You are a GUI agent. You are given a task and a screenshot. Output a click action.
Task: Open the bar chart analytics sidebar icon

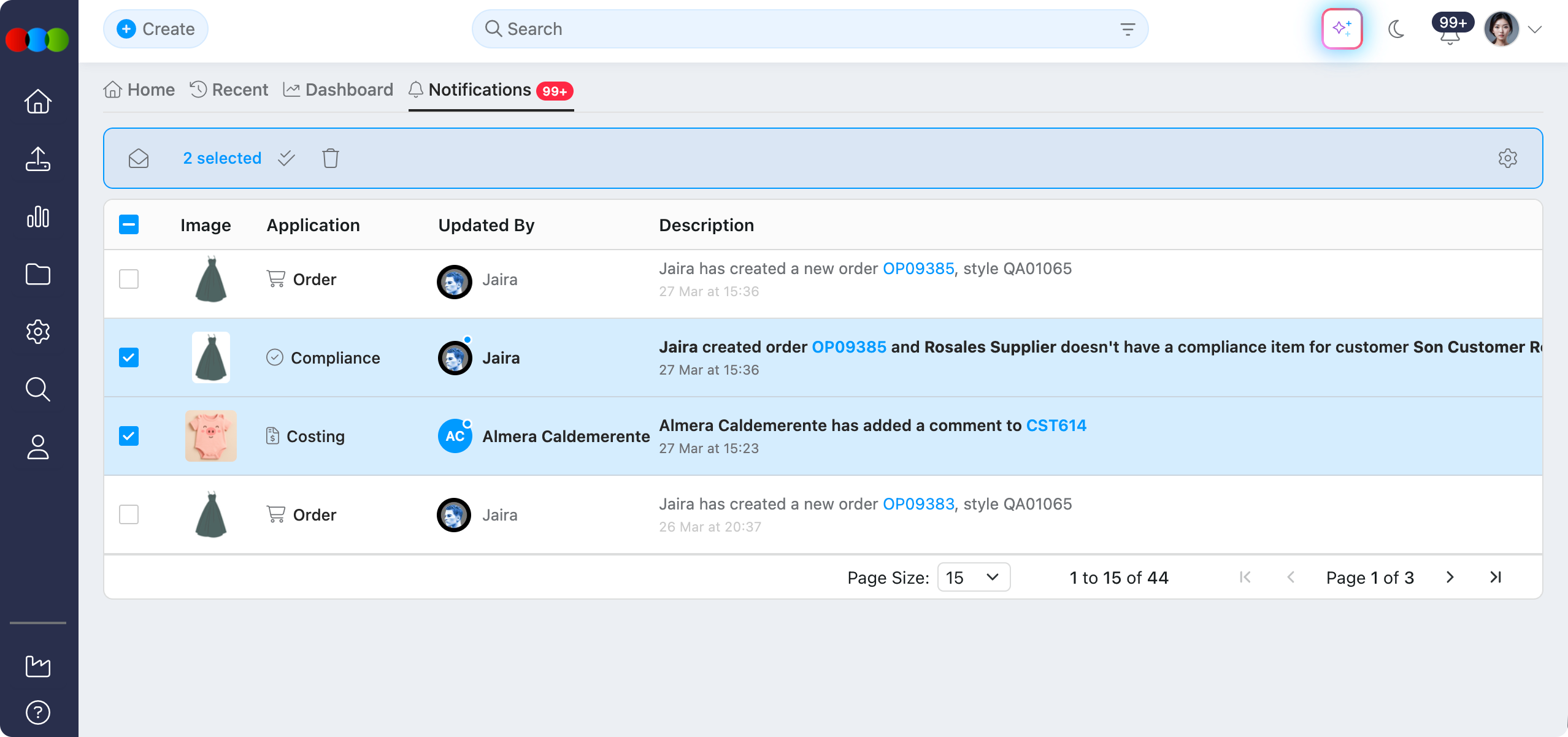(38, 216)
